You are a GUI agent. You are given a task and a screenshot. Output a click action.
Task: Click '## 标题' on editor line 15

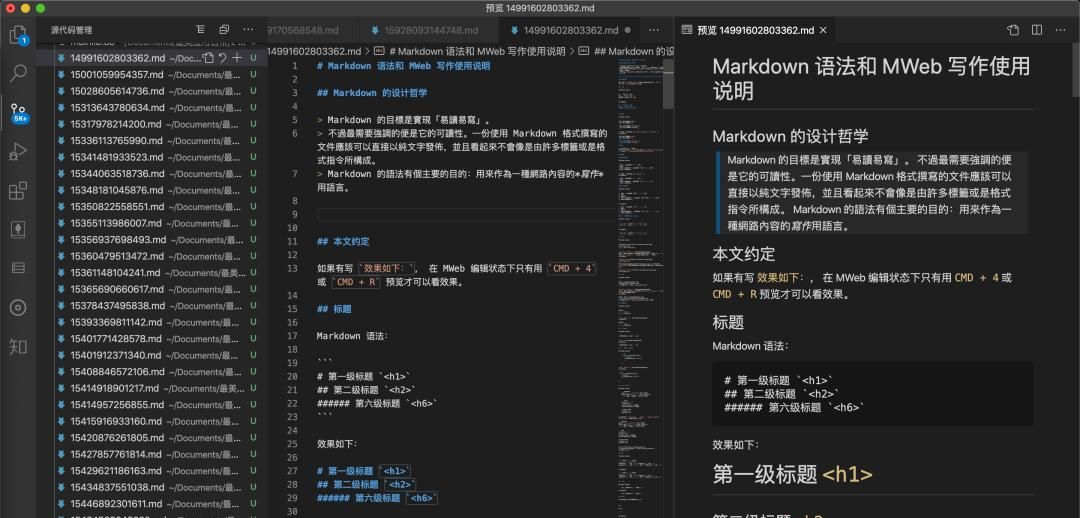pyautogui.click(x=334, y=309)
